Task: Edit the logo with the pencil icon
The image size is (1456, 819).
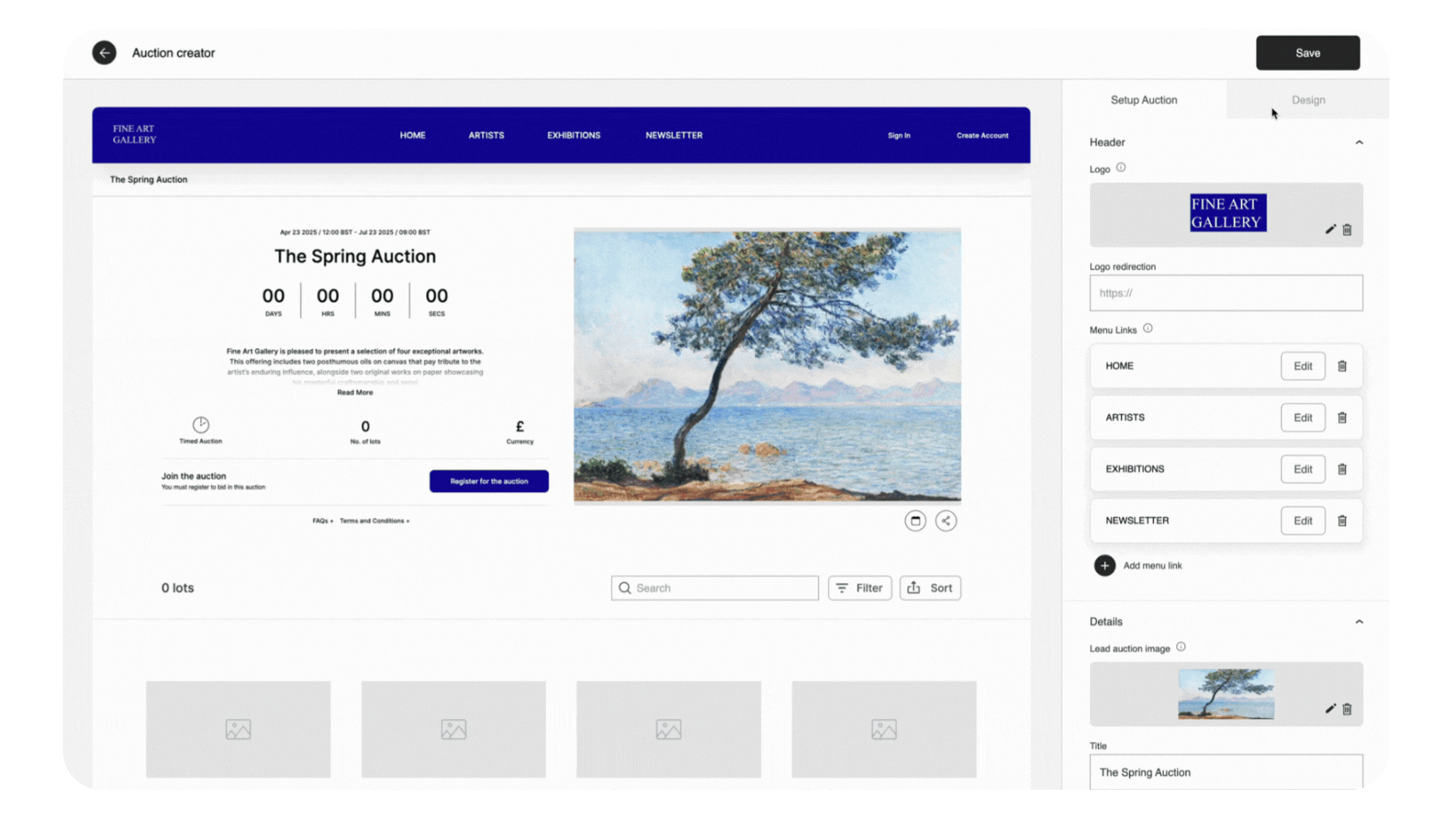Action: click(1330, 229)
